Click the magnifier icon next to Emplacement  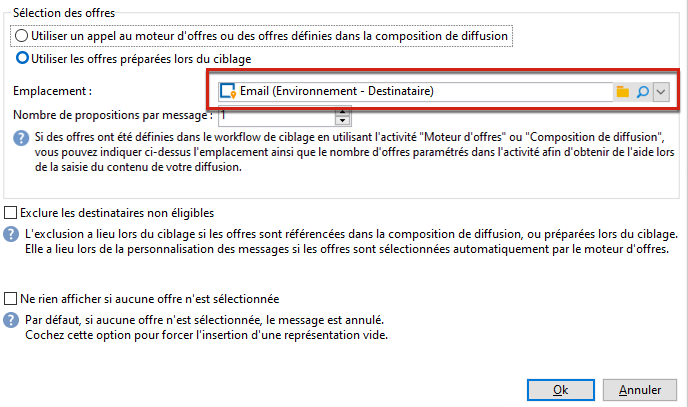[642, 92]
